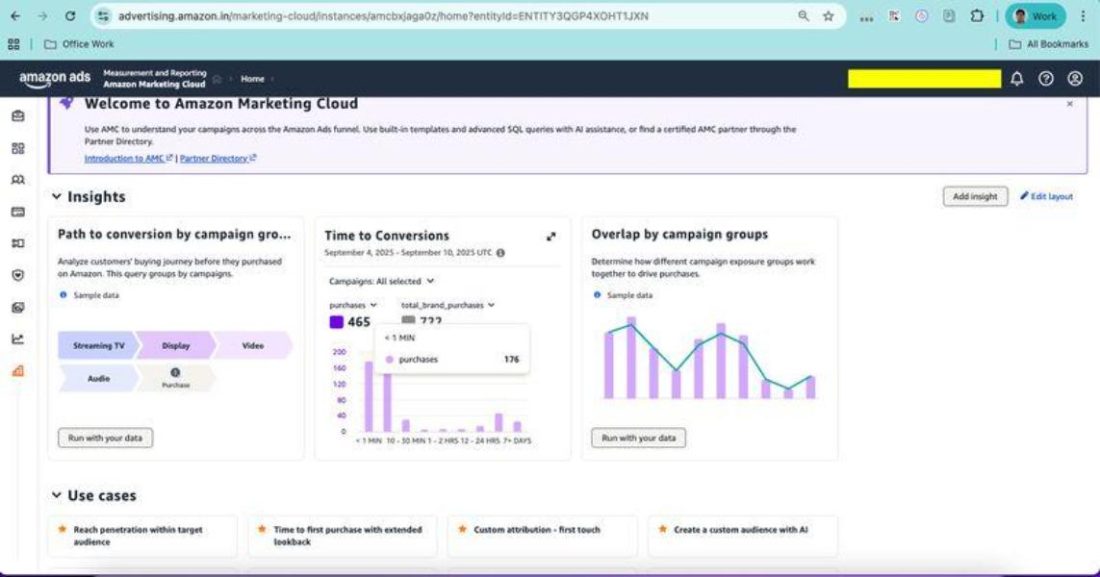Open site information icon in address bar
The width and height of the screenshot is (1100, 577).
tap(103, 15)
